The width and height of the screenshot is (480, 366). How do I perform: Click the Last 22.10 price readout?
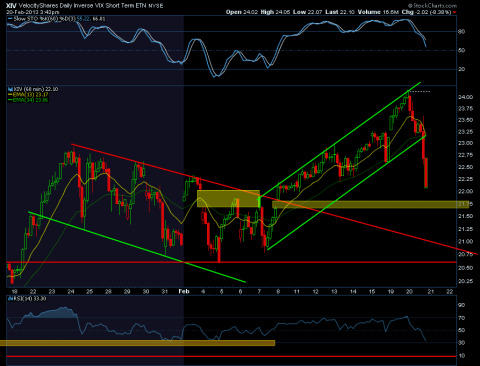pos(340,12)
